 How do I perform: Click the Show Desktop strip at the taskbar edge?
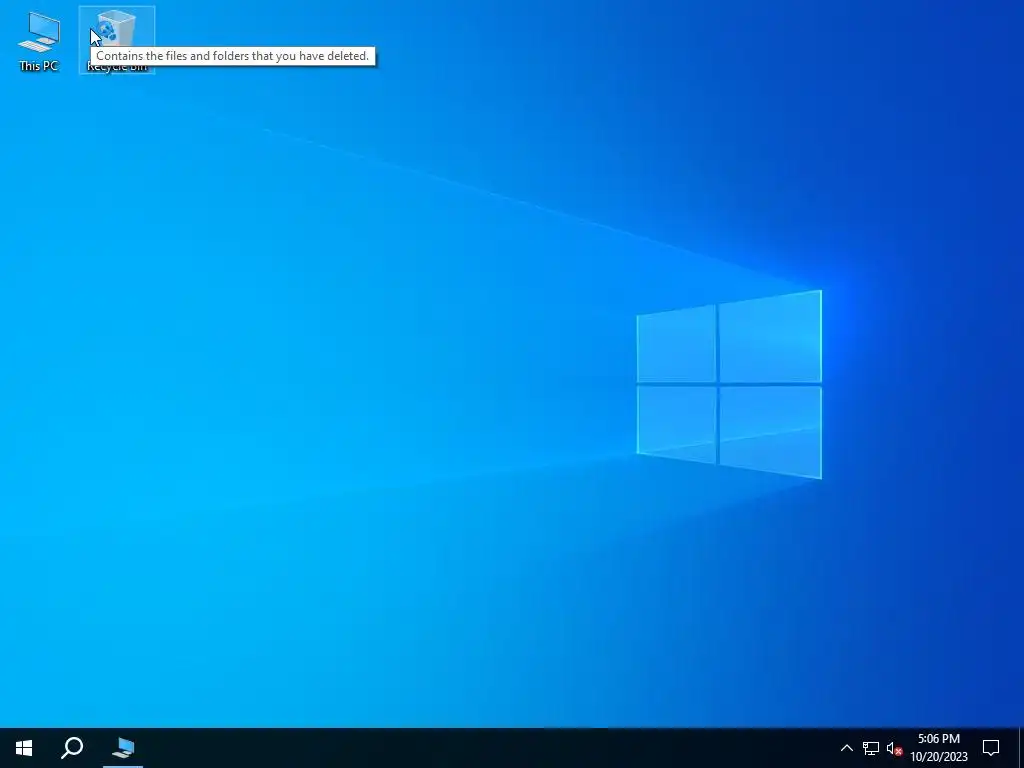(1021, 748)
